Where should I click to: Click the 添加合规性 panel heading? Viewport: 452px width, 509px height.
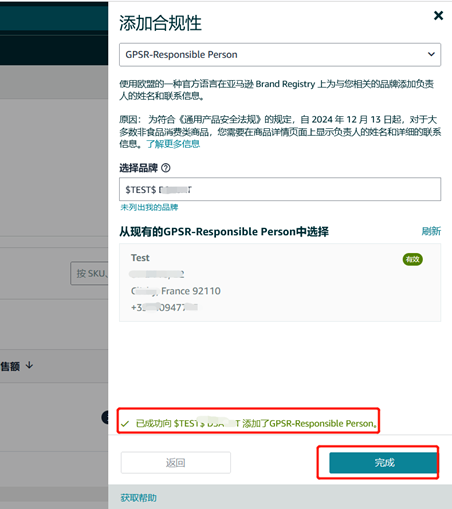tap(160, 23)
